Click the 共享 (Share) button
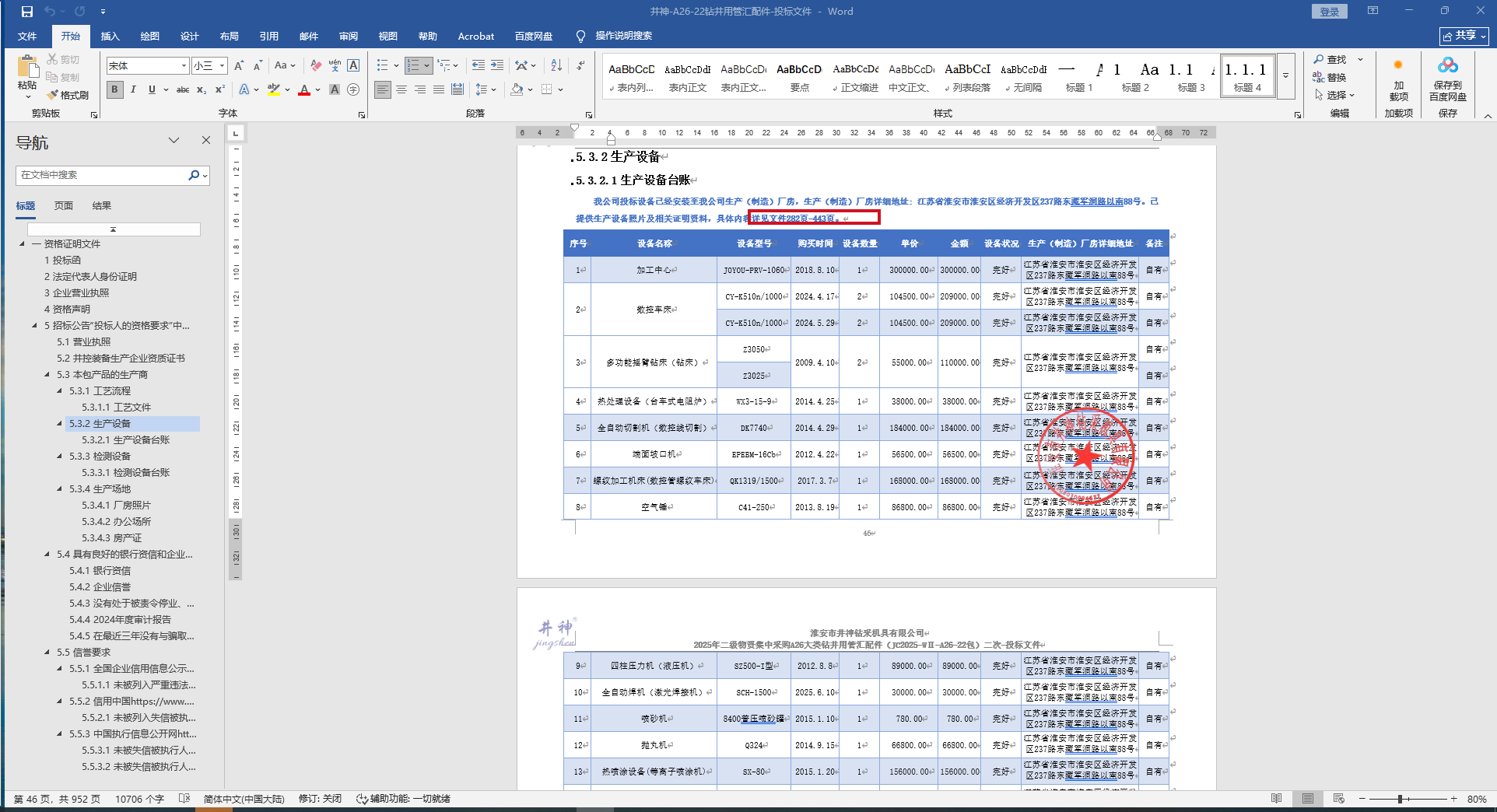Image resolution: width=1497 pixels, height=812 pixels. 1464,36
